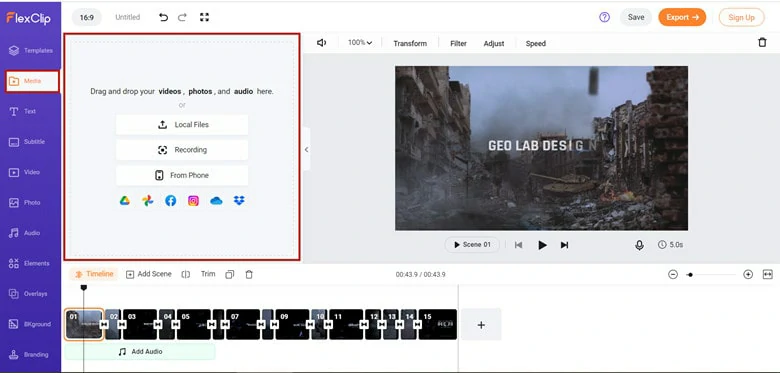Delete scene using timeline trash icon

pos(249,275)
